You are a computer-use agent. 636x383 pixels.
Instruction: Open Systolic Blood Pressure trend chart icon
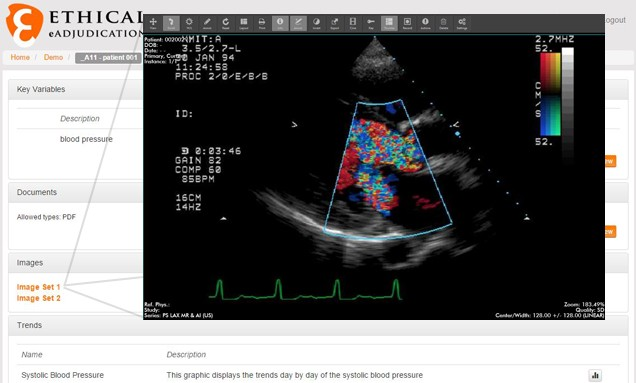pyautogui.click(x=595, y=375)
